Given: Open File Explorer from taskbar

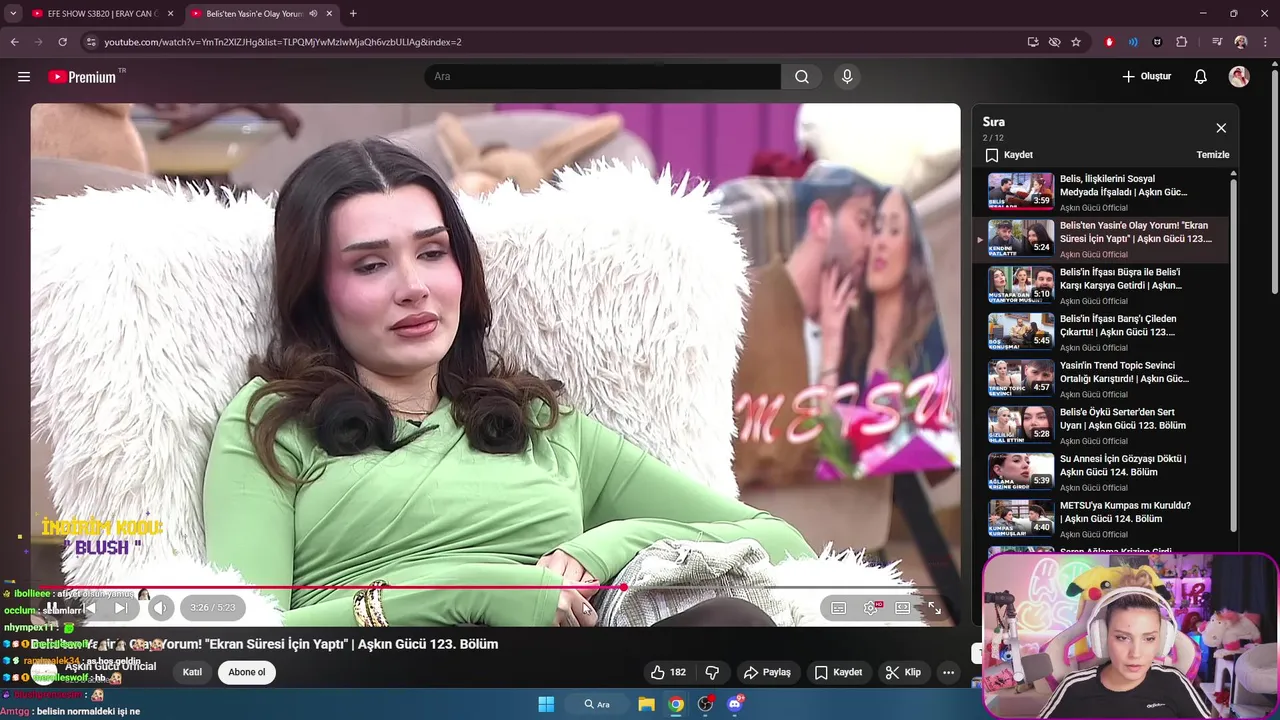Looking at the screenshot, I should pyautogui.click(x=647, y=704).
